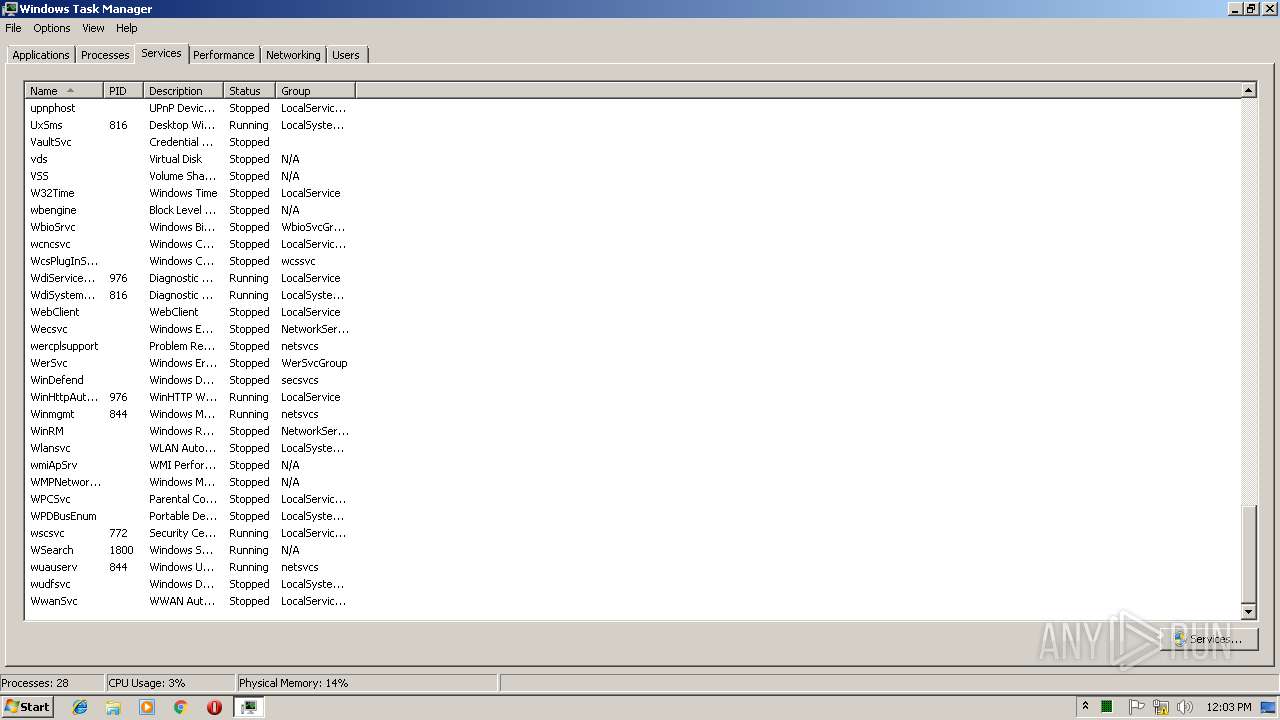This screenshot has width=1280, height=720.
Task: Show hidden tray icons arrow
Action: [1085, 707]
